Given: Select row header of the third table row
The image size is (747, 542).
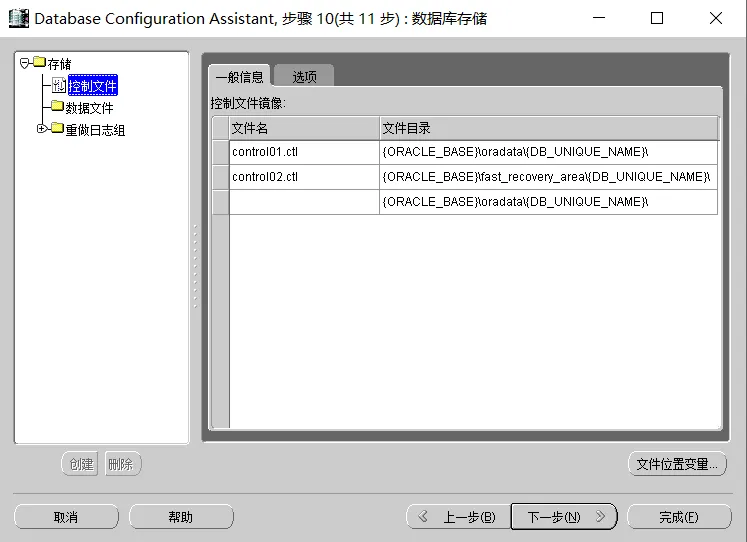Looking at the screenshot, I should (x=221, y=202).
